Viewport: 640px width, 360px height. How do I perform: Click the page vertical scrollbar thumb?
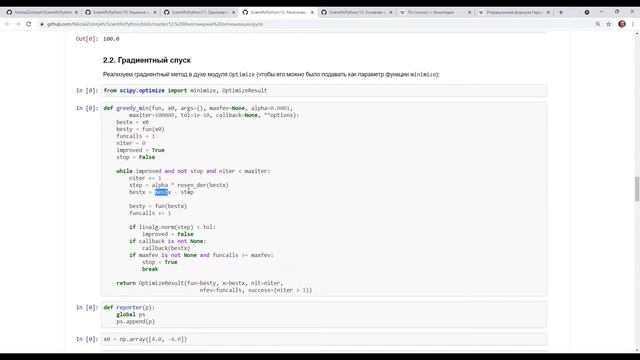point(637,189)
